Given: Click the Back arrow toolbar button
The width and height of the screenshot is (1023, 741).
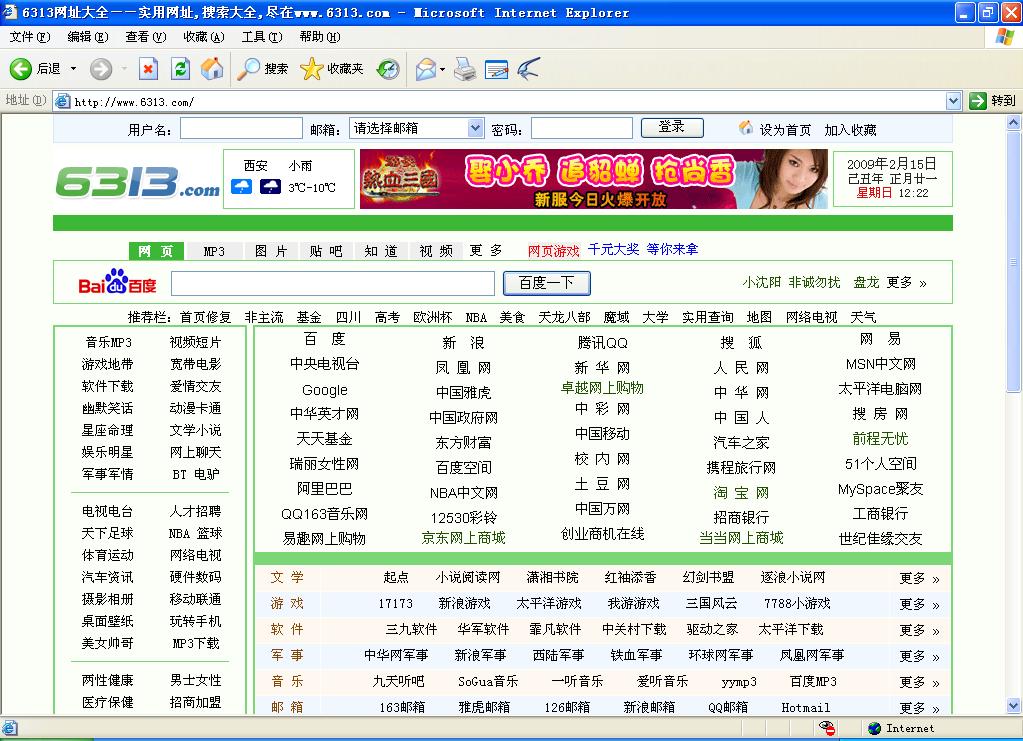Looking at the screenshot, I should (21, 69).
